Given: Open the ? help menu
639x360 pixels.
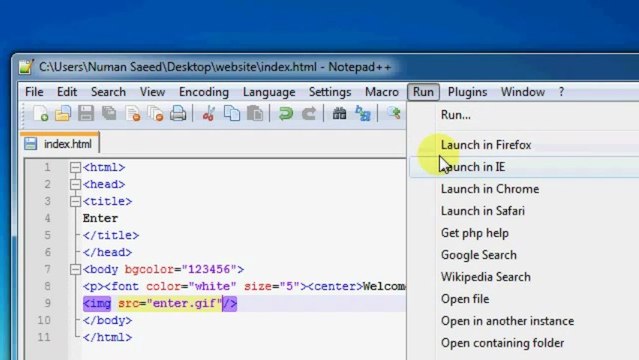Looking at the screenshot, I should [x=562, y=92].
